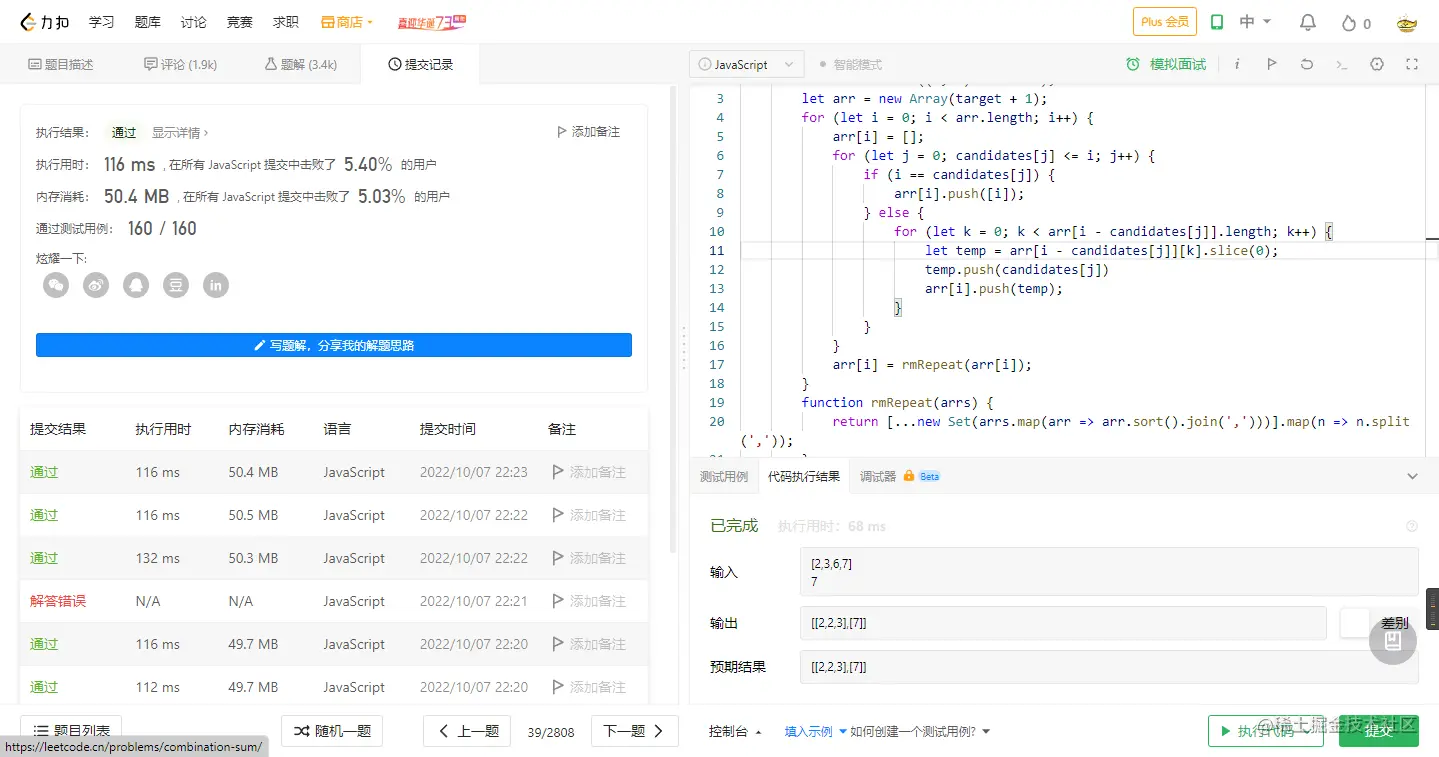Open the 题目列表 problem list
Image resolution: width=1439 pixels, height=757 pixels.
(x=72, y=731)
